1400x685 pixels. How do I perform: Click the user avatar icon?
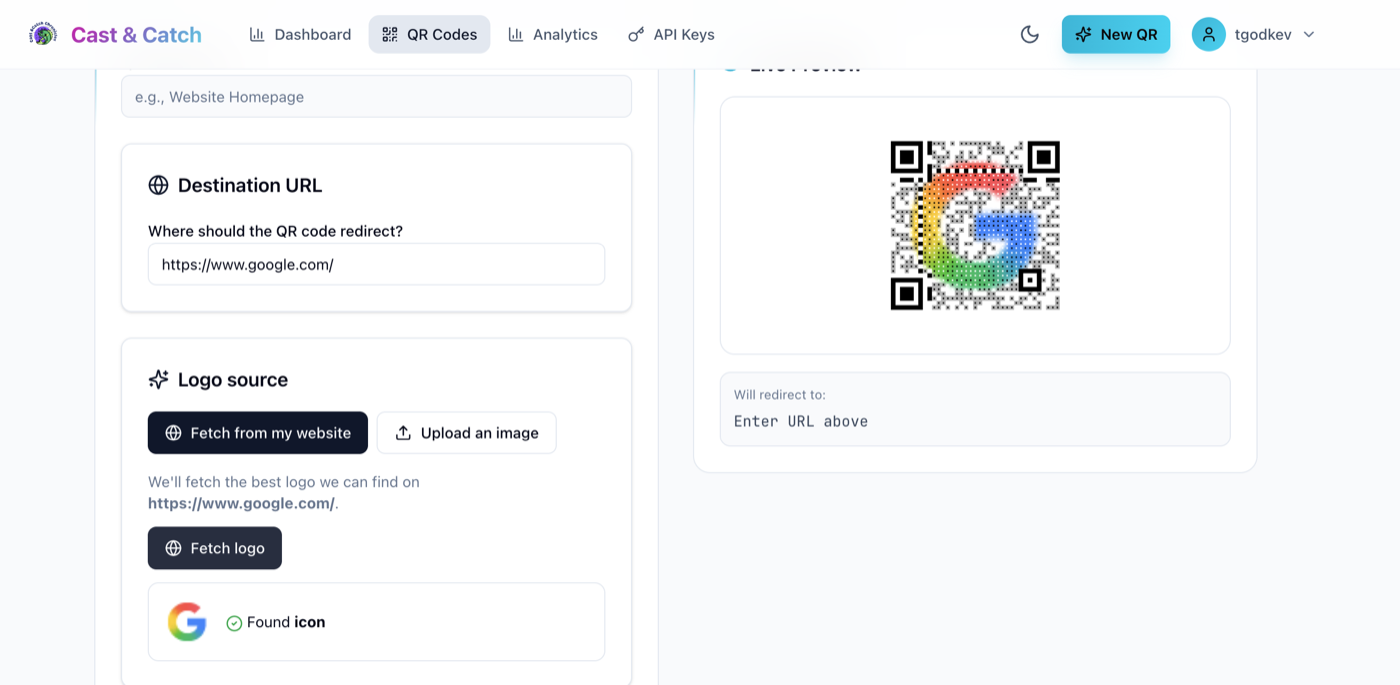[1208, 34]
